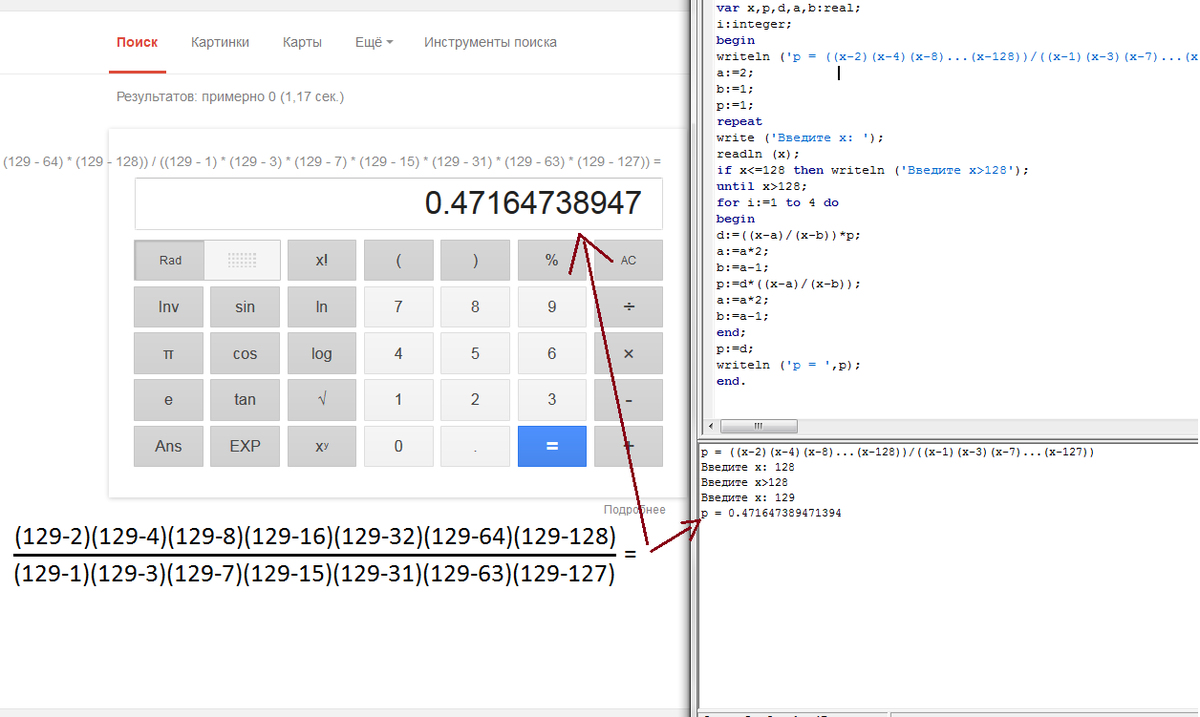This screenshot has width=1200, height=717.
Task: Tap digit 2 on the calculator
Action: (x=475, y=400)
